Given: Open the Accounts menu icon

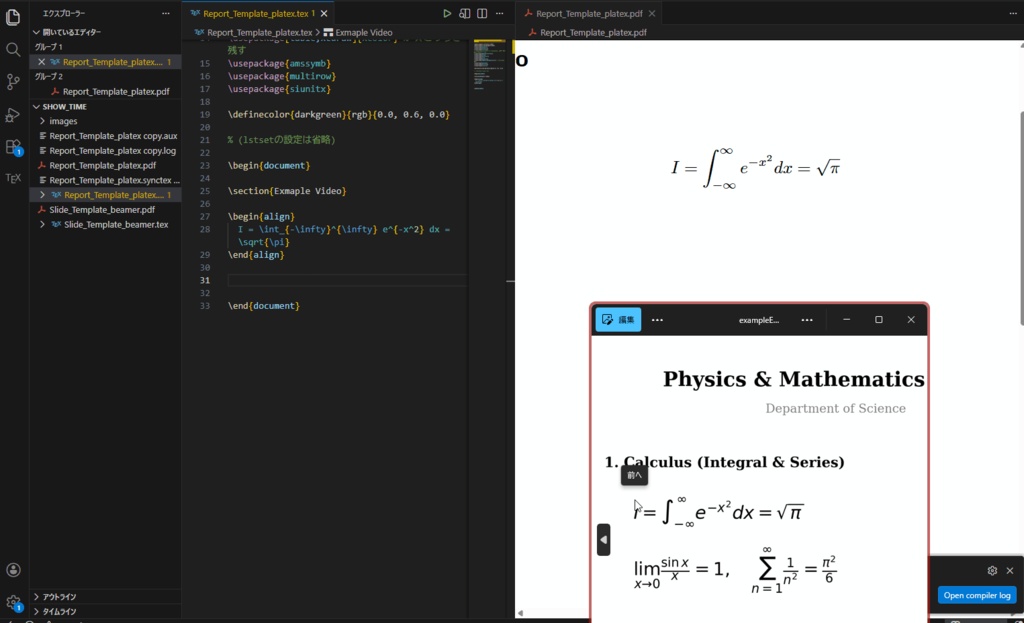Looking at the screenshot, I should (13, 569).
